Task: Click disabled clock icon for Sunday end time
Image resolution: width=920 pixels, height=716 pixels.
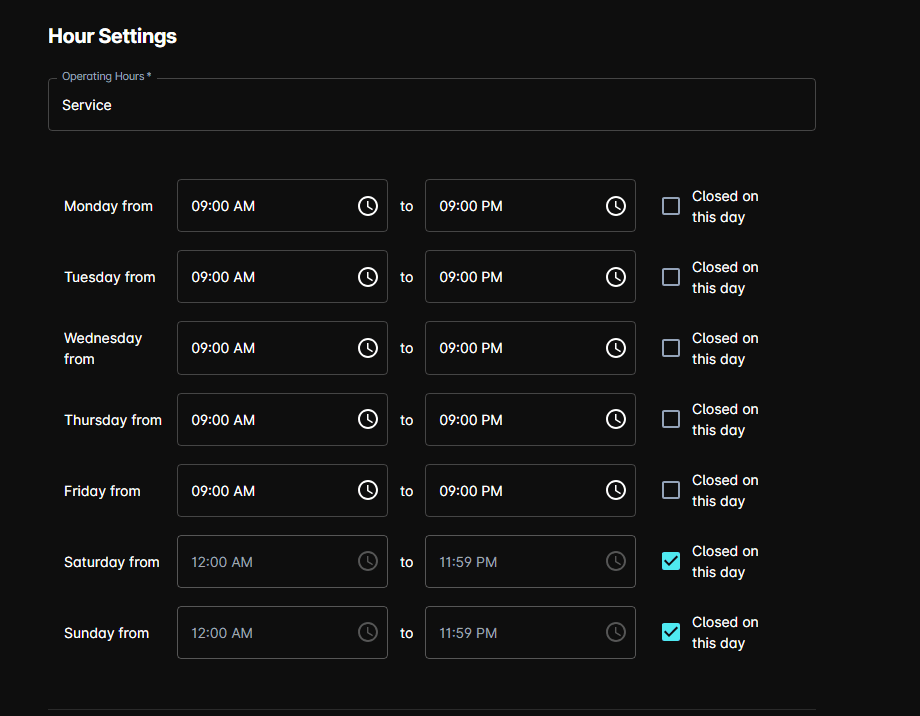Action: pos(615,632)
